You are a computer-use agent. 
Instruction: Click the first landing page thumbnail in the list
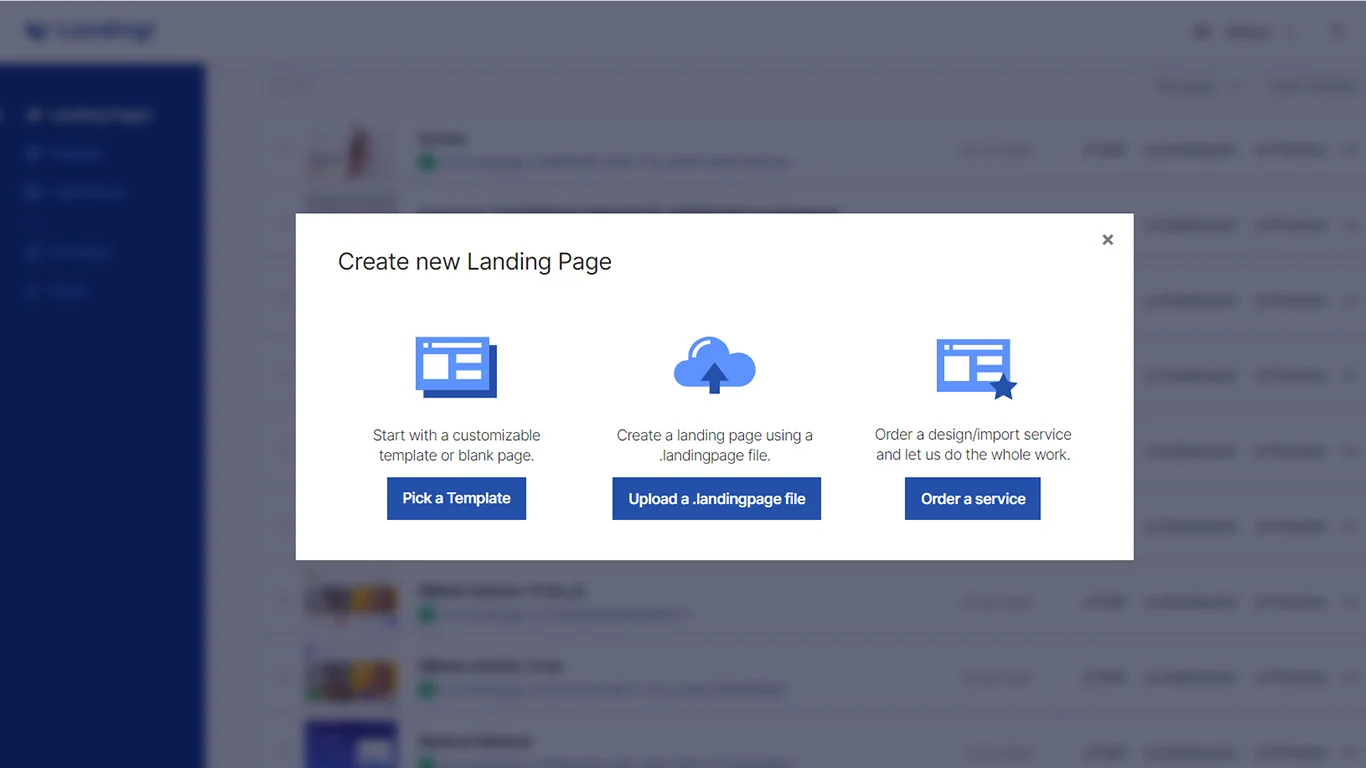[x=351, y=150]
